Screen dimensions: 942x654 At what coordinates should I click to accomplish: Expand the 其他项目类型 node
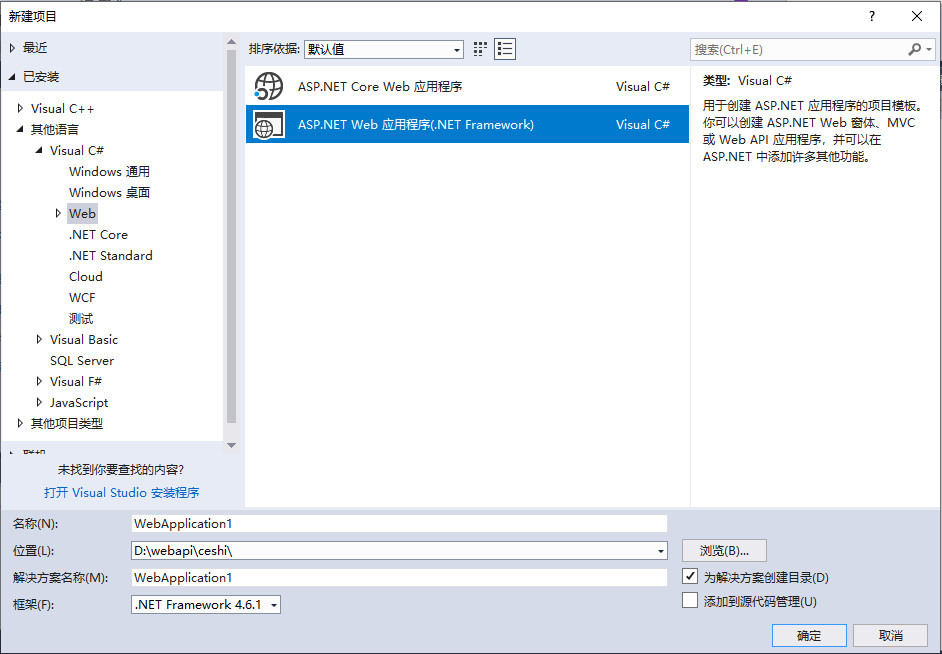[x=20, y=423]
